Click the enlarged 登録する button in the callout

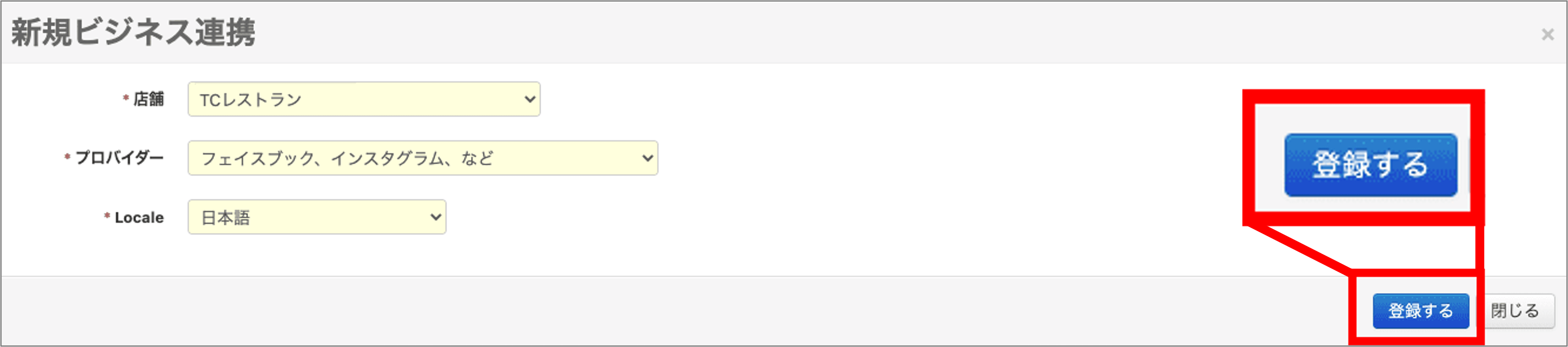(x=1370, y=165)
